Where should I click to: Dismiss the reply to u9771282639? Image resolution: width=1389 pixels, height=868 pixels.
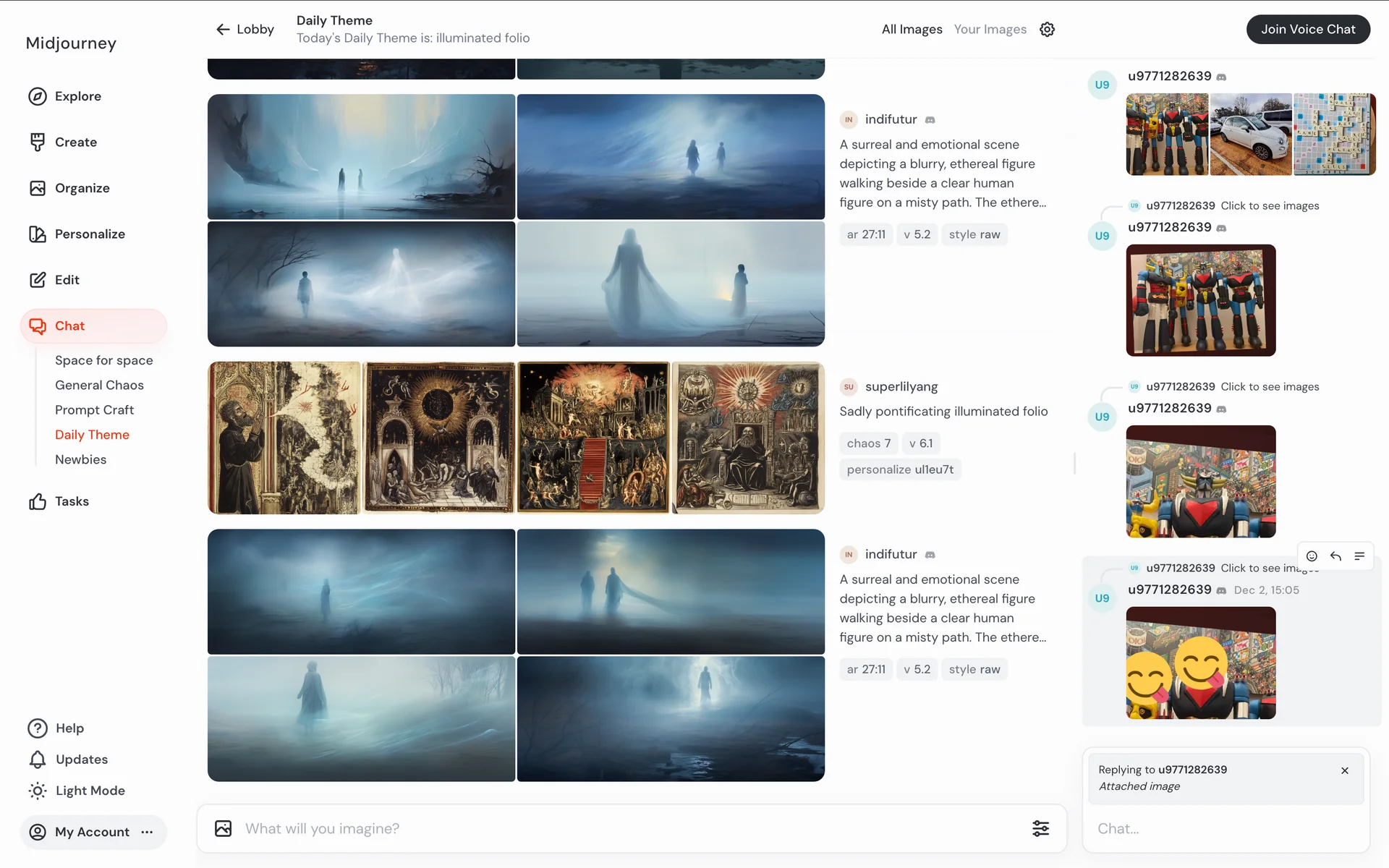pos(1344,770)
